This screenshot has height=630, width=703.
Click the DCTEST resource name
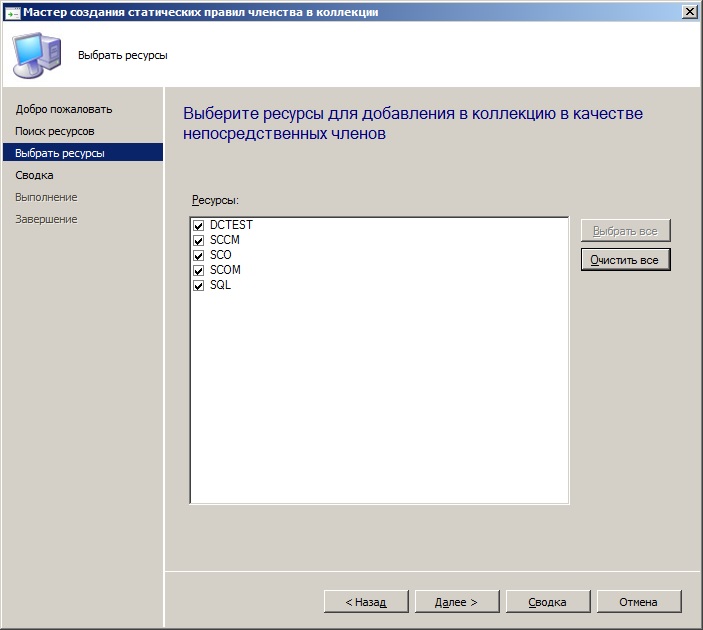(231, 225)
